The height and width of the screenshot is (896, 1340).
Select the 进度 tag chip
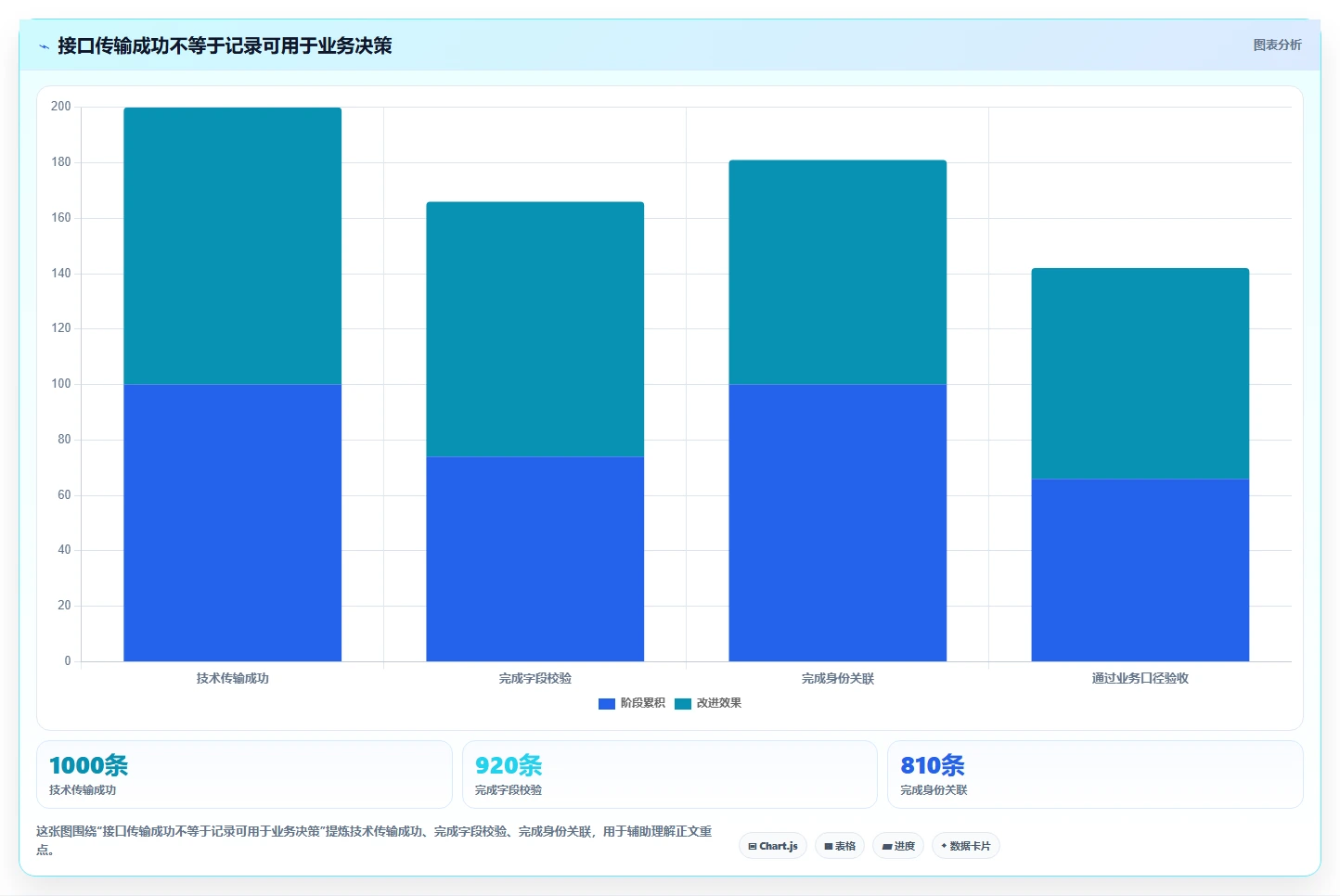click(898, 846)
